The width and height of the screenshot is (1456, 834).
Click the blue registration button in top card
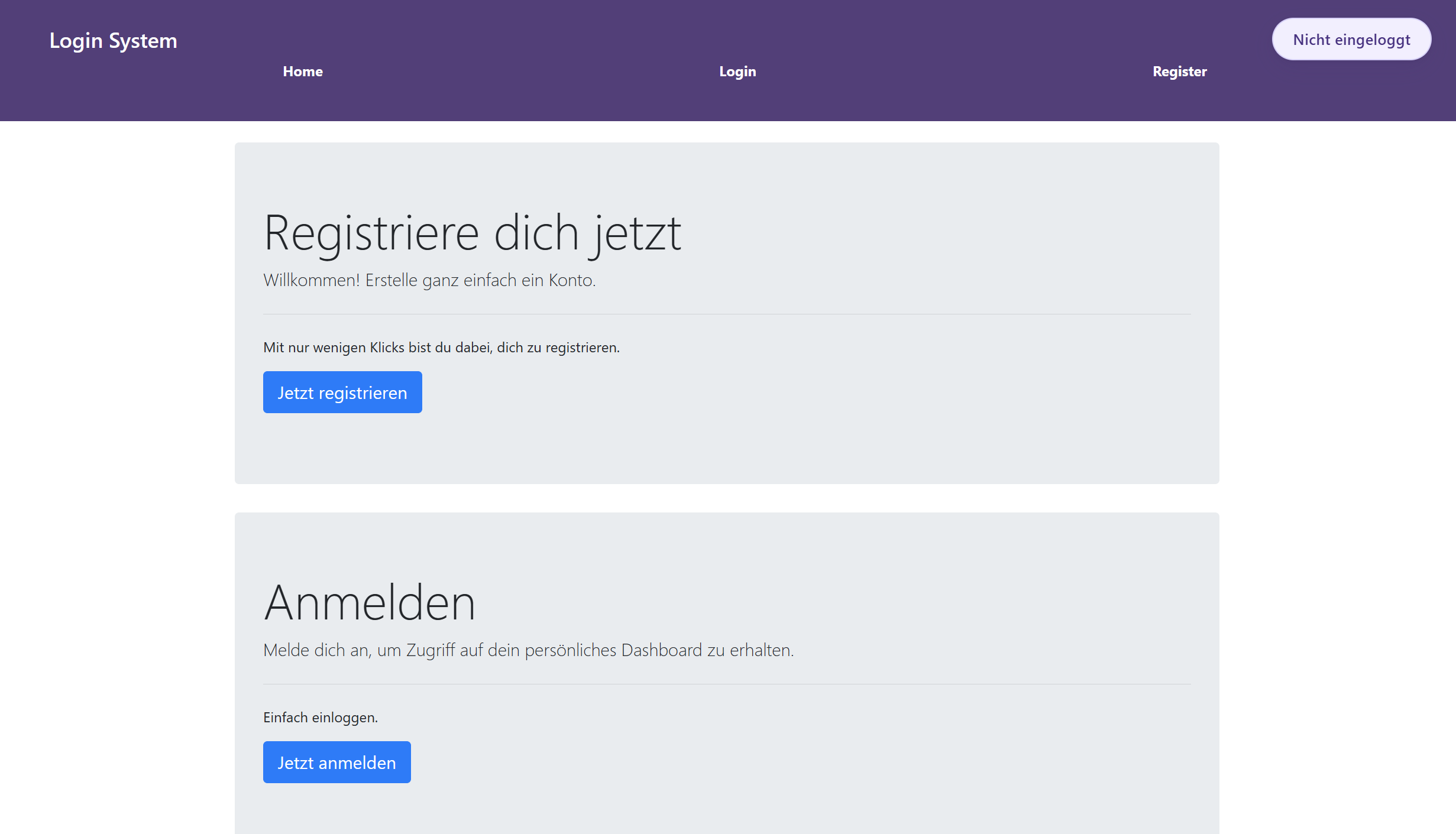tap(342, 392)
